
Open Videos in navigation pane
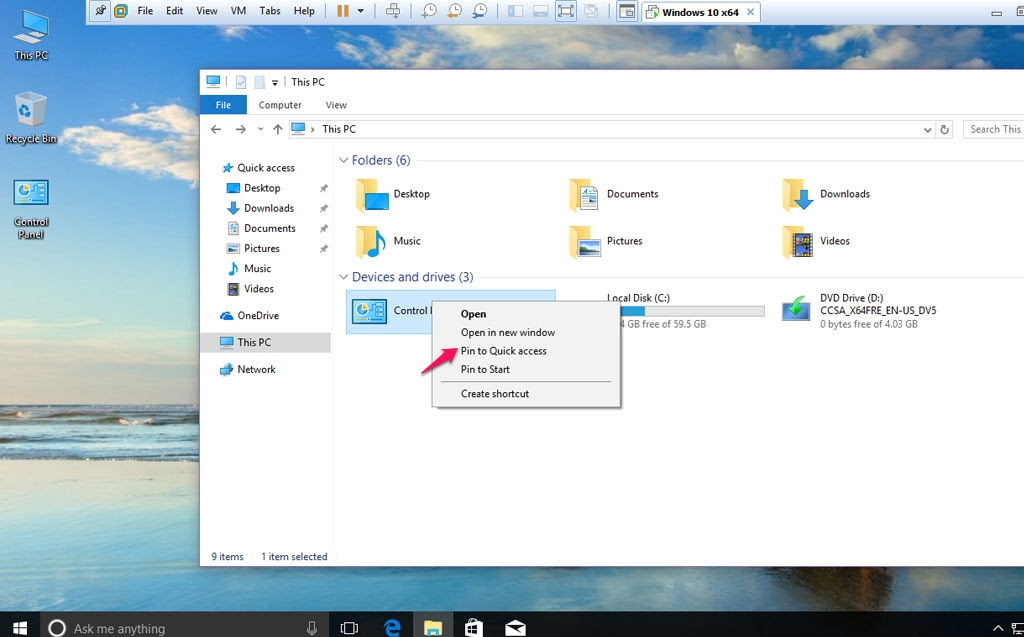click(259, 289)
